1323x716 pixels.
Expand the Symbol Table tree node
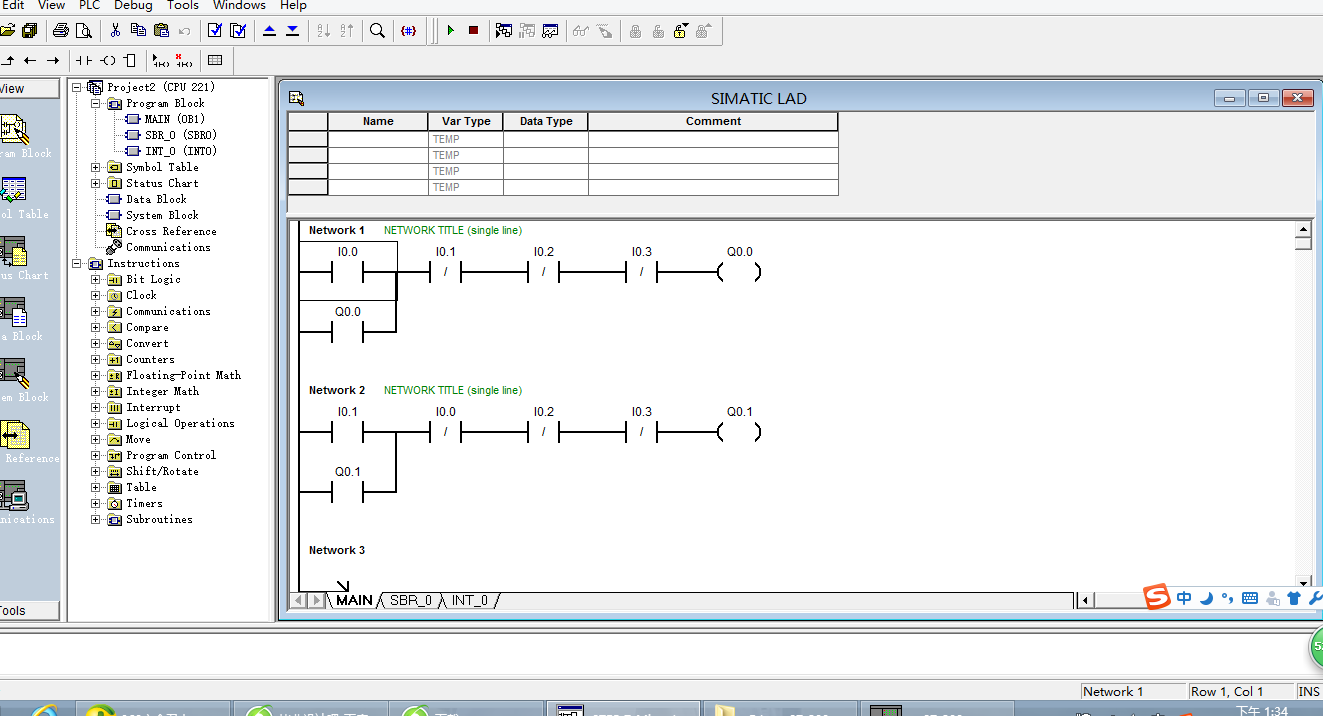(x=96, y=167)
